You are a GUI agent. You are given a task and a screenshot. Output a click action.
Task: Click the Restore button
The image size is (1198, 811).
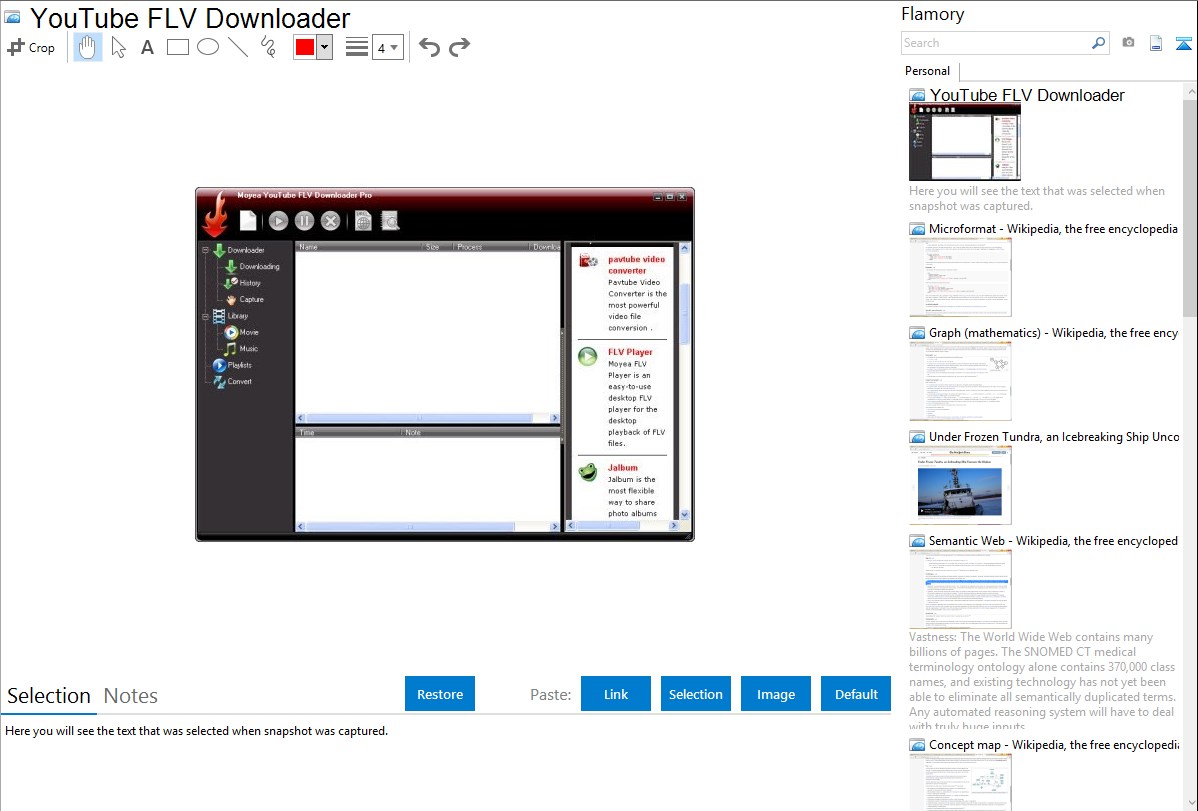click(x=440, y=694)
